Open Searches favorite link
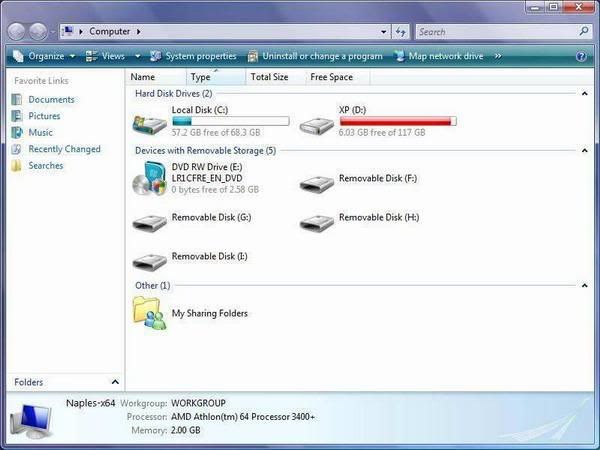This screenshot has width=600, height=450. click(x=46, y=166)
